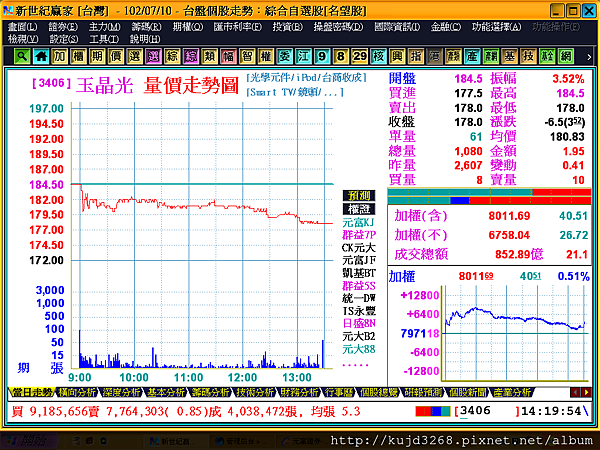Switch to the 基本分析 tab
The image size is (600, 450).
pos(166,392)
